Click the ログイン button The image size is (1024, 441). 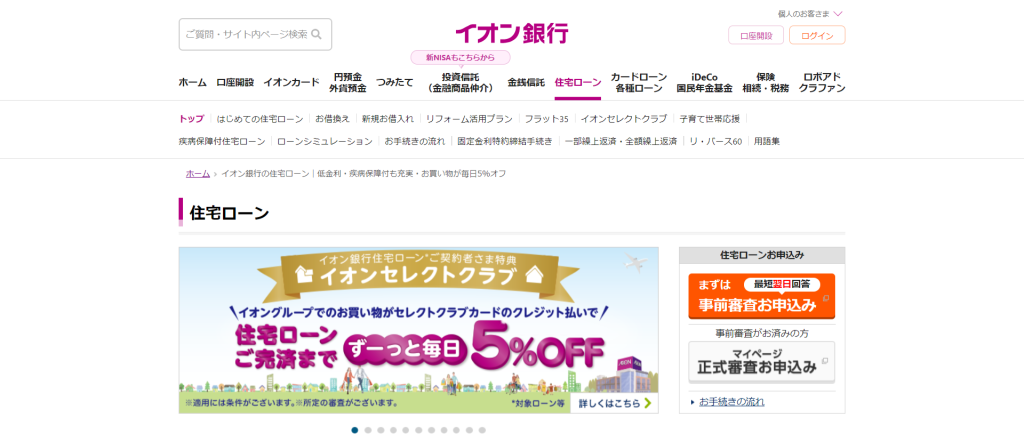[817, 35]
